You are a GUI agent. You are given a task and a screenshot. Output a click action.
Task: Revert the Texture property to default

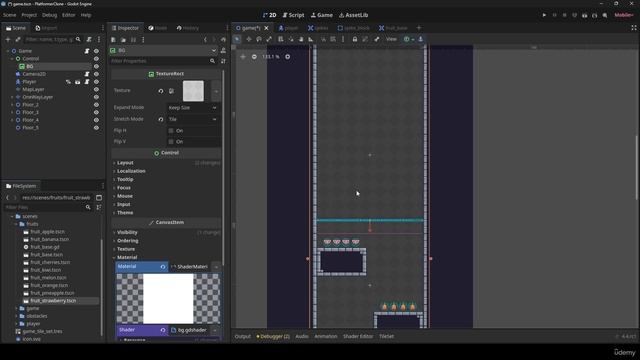pyautogui.click(x=161, y=91)
